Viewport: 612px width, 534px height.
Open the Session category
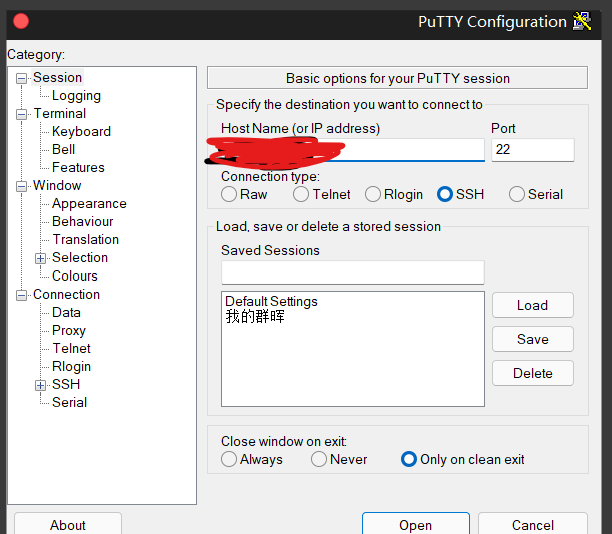pyautogui.click(x=57, y=77)
